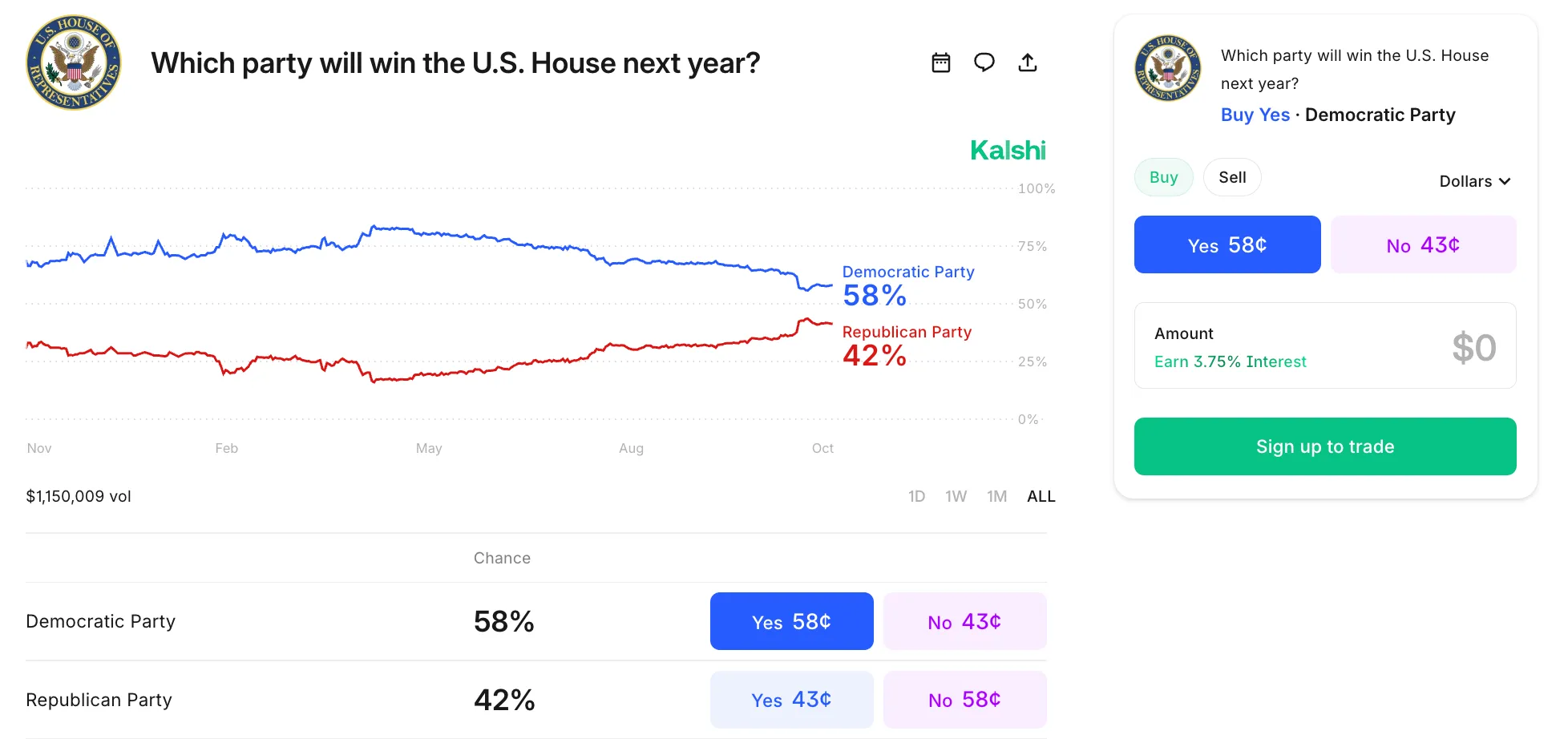Open the calendar icon near the title
This screenshot has height=739, width=1568.
[x=941, y=63]
